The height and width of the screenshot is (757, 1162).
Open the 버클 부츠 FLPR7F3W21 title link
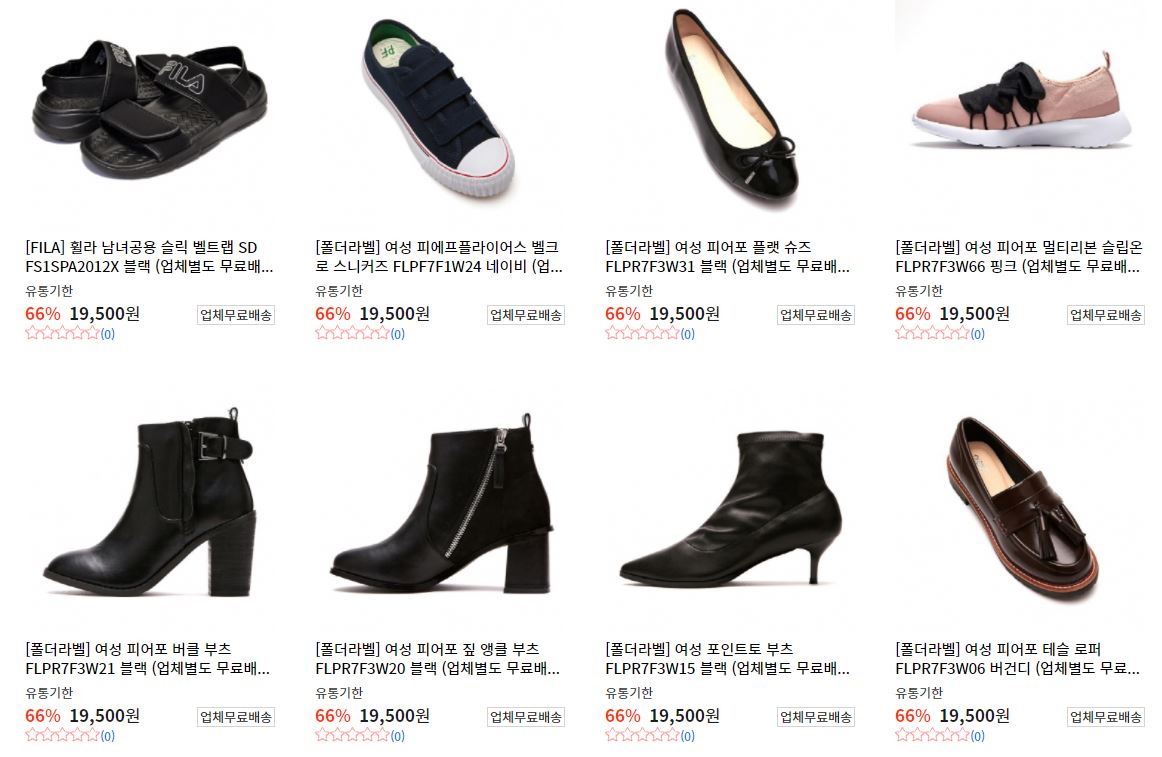pyautogui.click(x=147, y=658)
